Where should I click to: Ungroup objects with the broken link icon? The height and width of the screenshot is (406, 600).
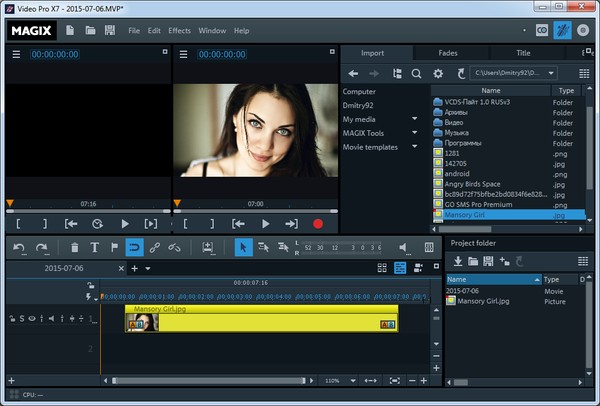pos(174,248)
